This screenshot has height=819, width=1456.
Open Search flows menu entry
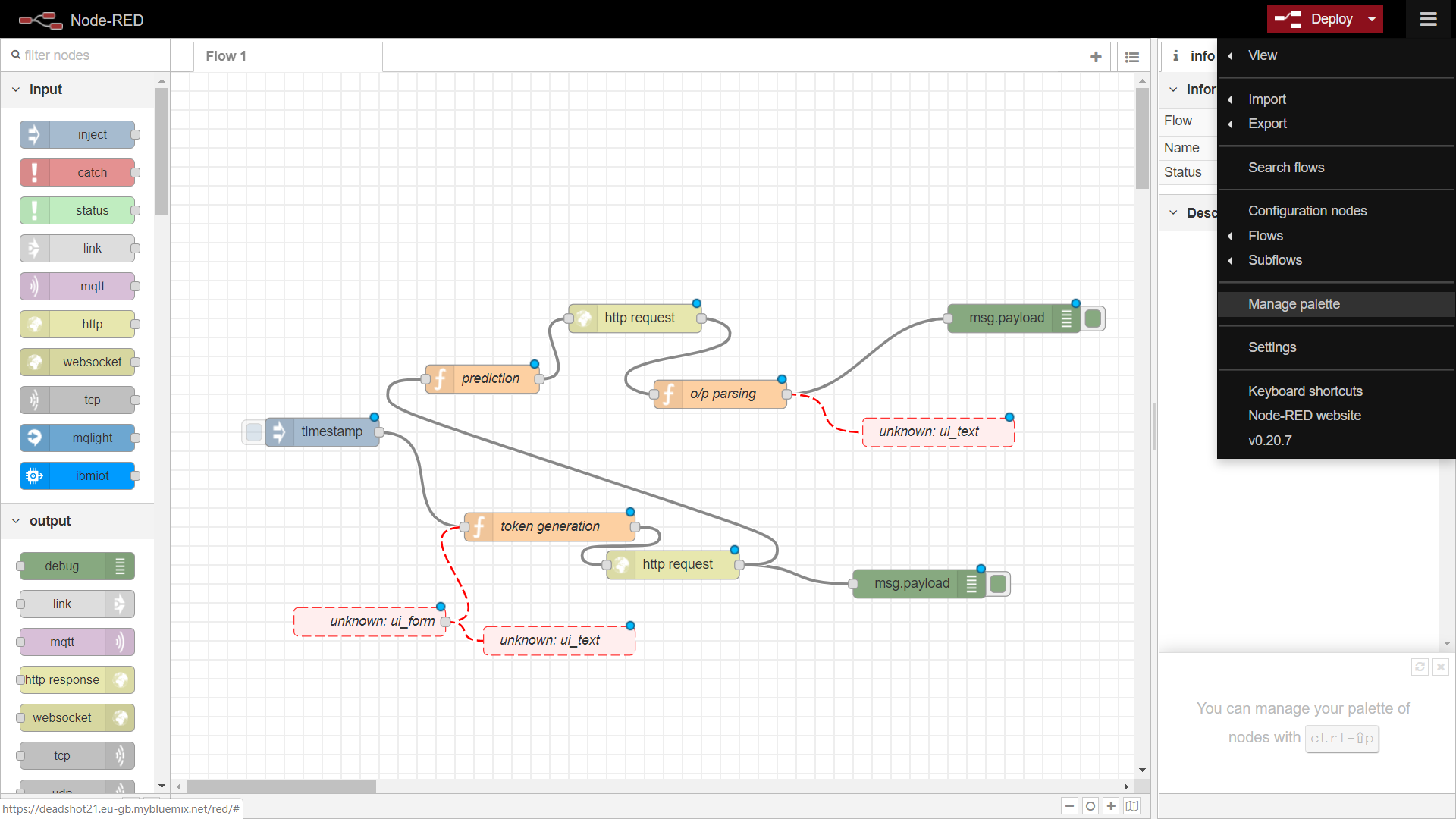[x=1335, y=168]
